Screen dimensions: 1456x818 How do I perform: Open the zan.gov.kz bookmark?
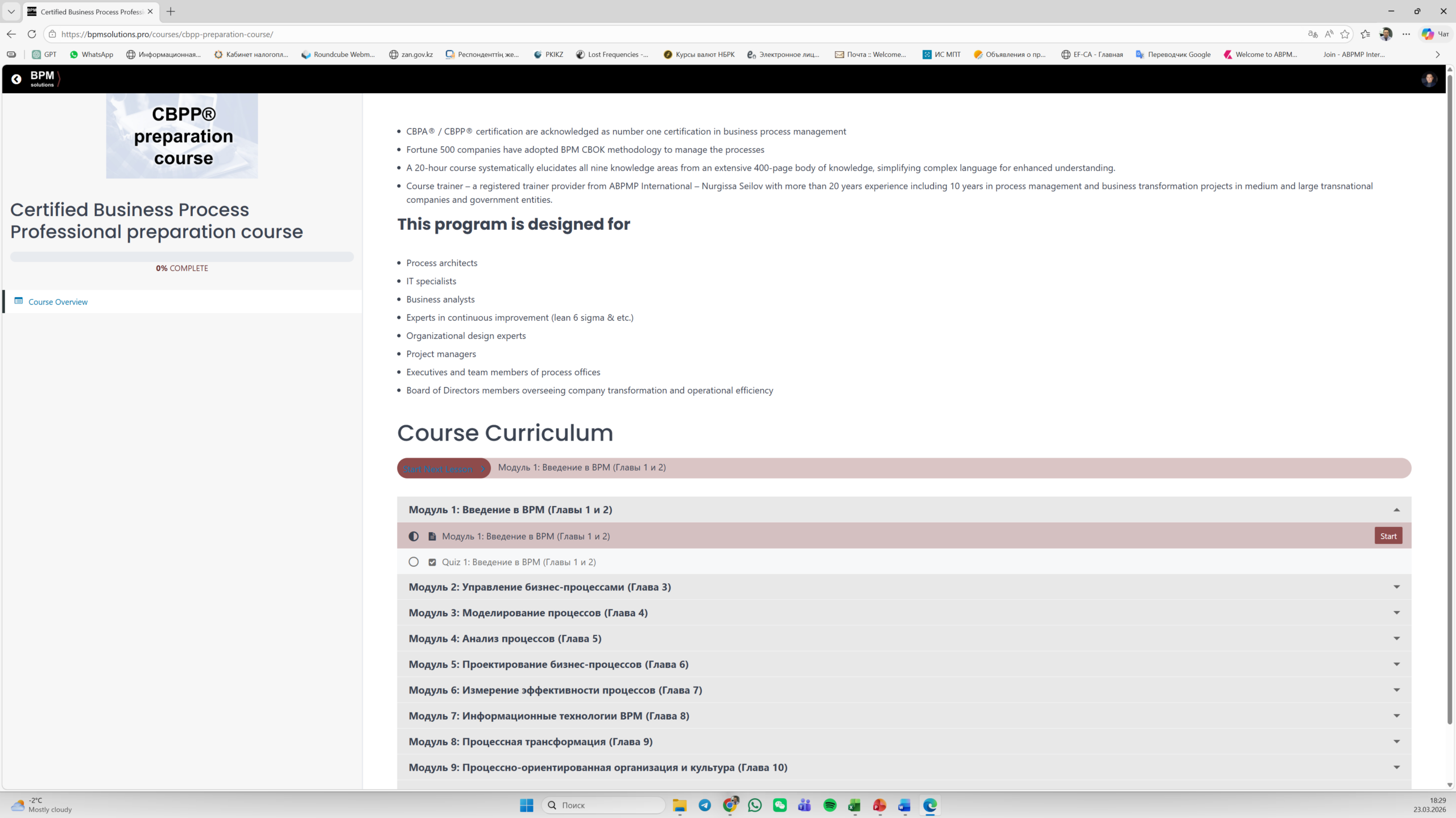click(411, 54)
